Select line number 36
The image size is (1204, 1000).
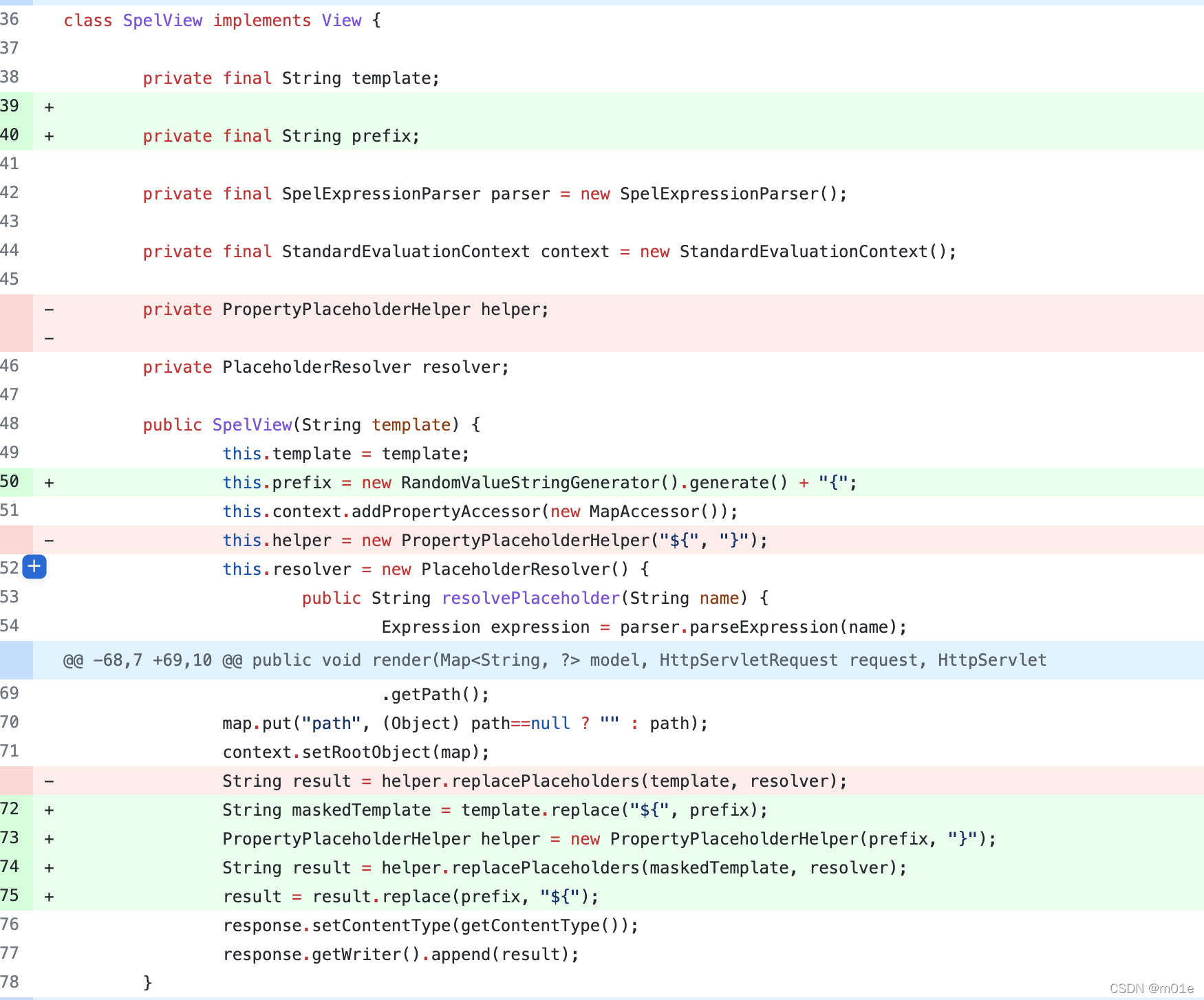(x=10, y=19)
